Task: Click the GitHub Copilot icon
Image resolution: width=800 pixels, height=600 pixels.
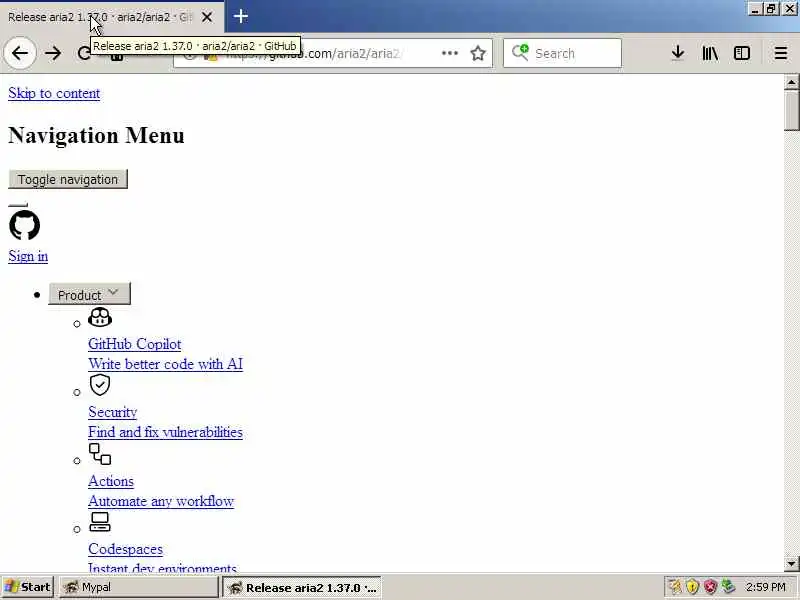Action: (100, 317)
